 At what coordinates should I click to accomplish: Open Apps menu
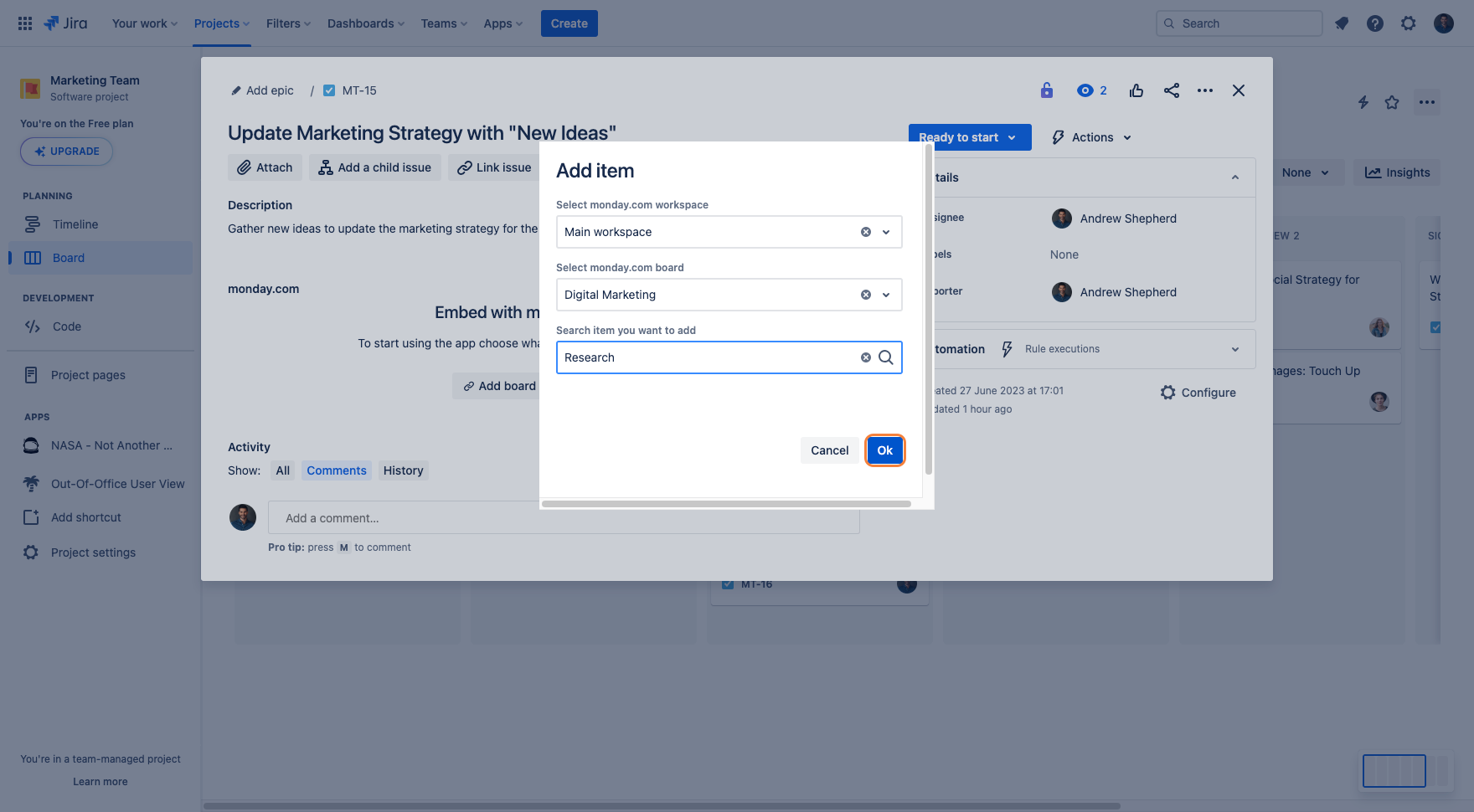[x=503, y=23]
